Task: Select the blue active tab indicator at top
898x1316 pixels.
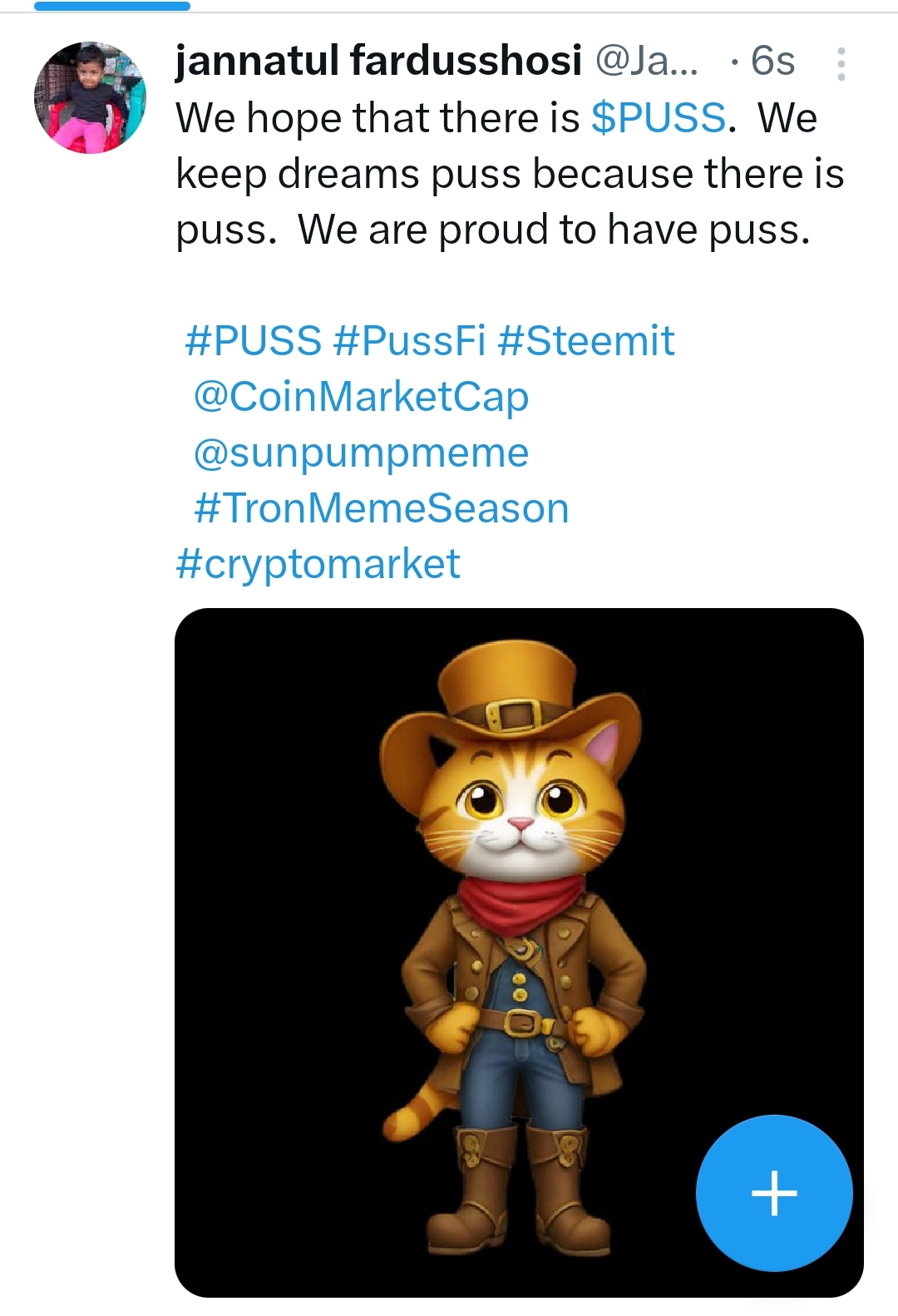Action: (112, 6)
